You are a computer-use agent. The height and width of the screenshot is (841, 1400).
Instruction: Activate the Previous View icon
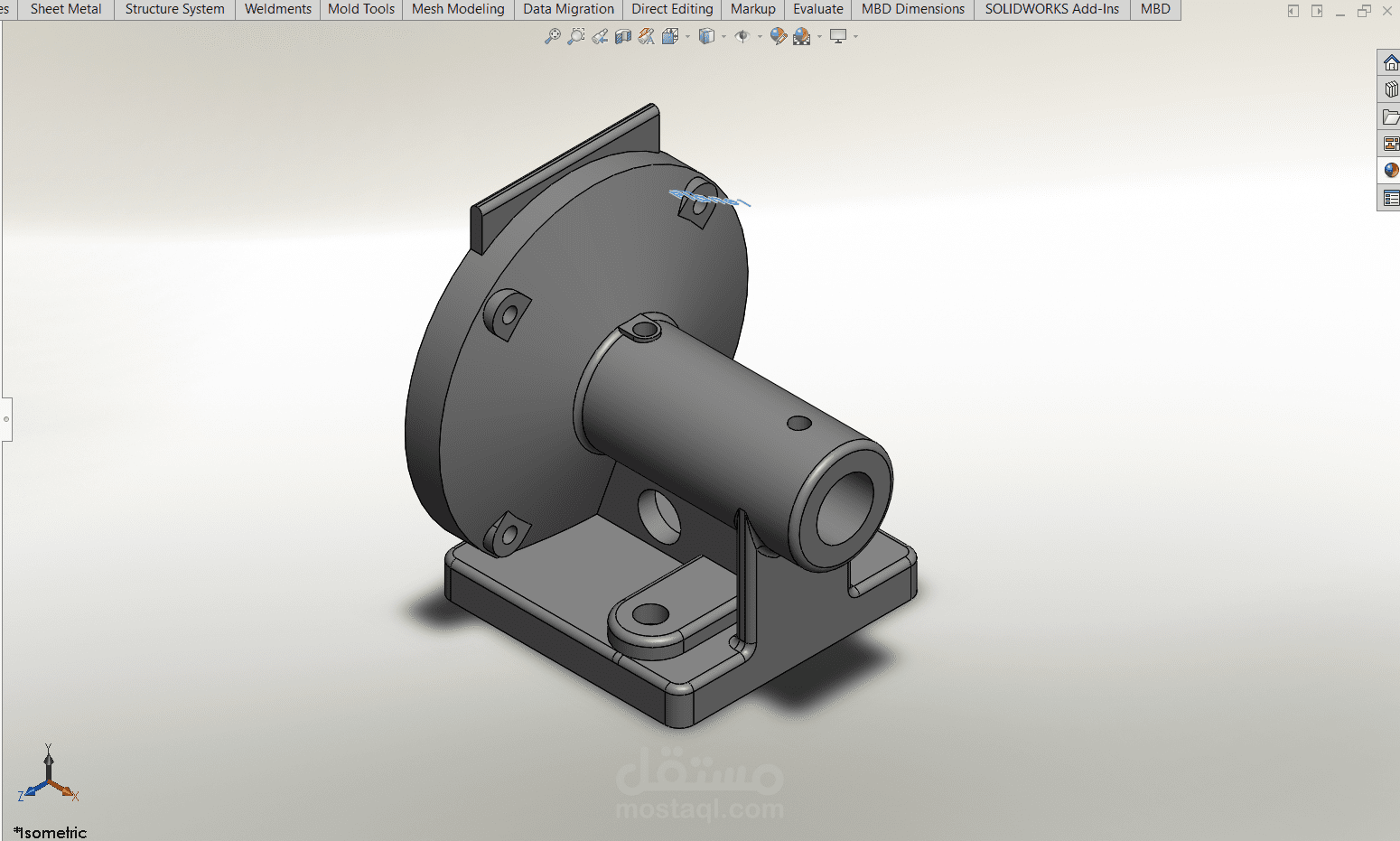tap(600, 36)
